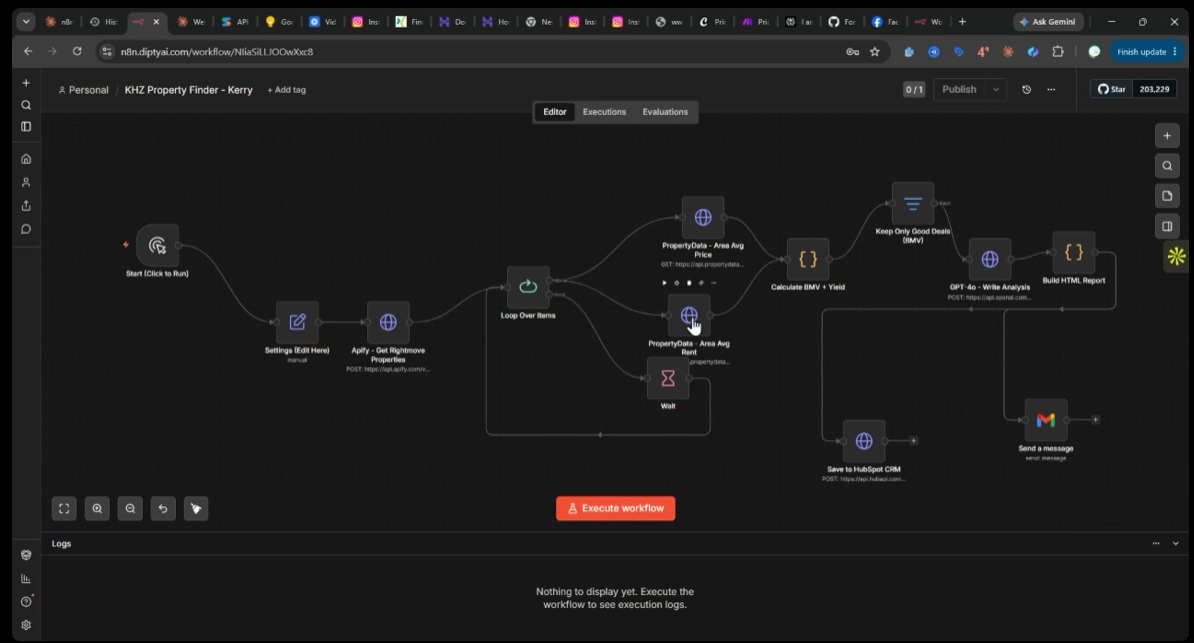
Task: Delete the hovered node via trash icon
Action: pos(689,283)
